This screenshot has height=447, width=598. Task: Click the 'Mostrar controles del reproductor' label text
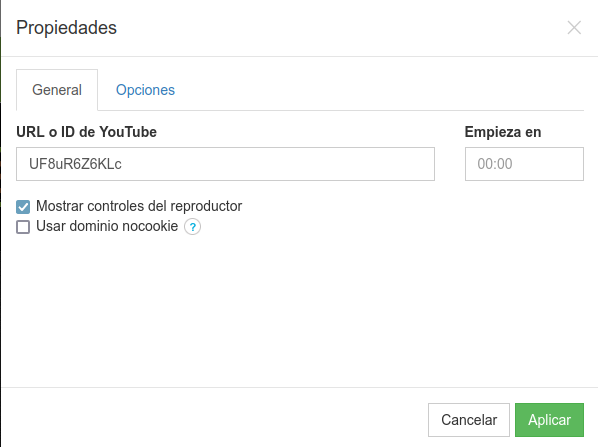pyautogui.click(x=139, y=206)
